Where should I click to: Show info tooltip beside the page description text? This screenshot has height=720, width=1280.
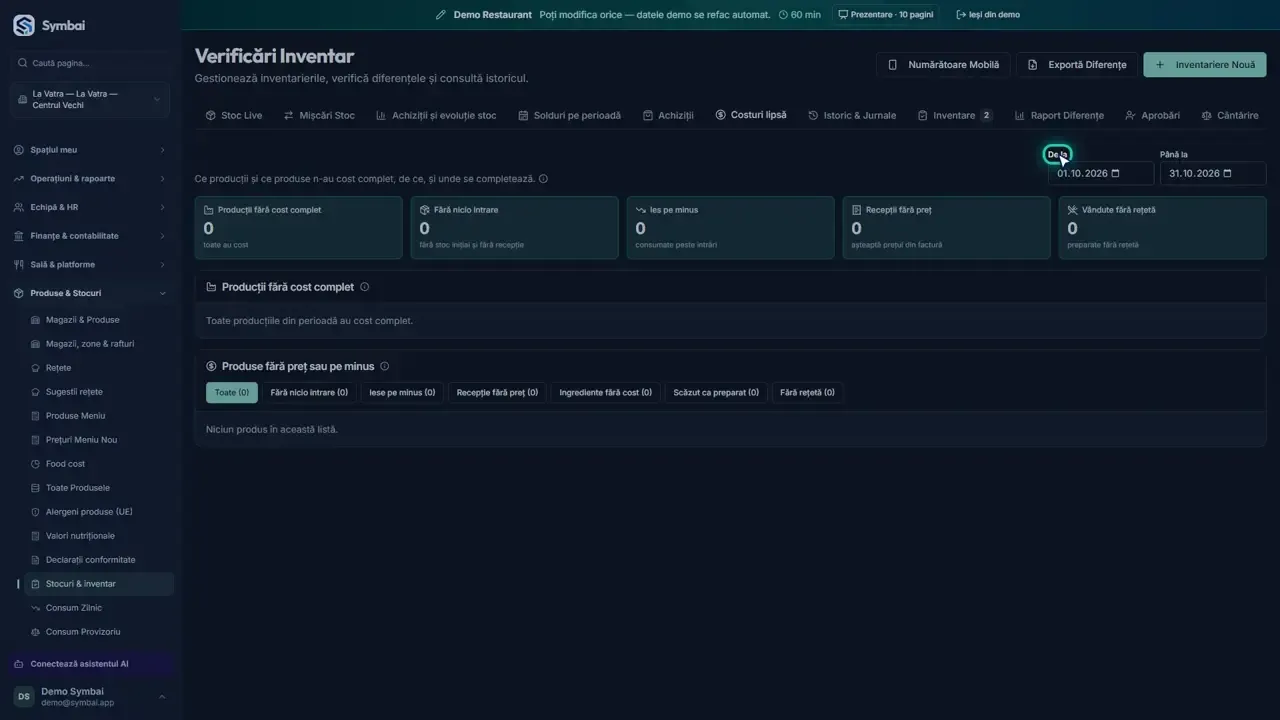click(543, 179)
